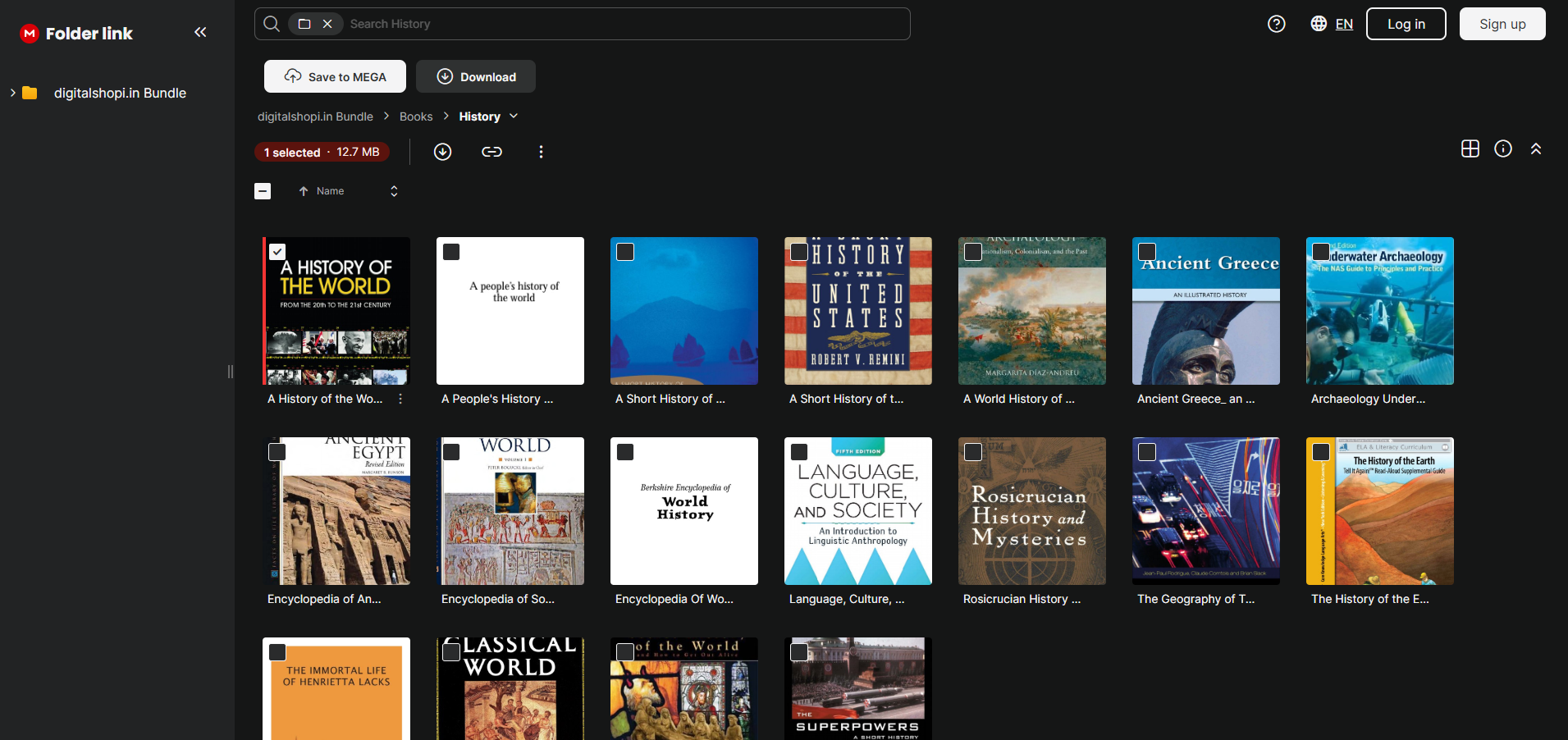Select Rosicrucian History checkbox
The height and width of the screenshot is (740, 1568).
973,452
